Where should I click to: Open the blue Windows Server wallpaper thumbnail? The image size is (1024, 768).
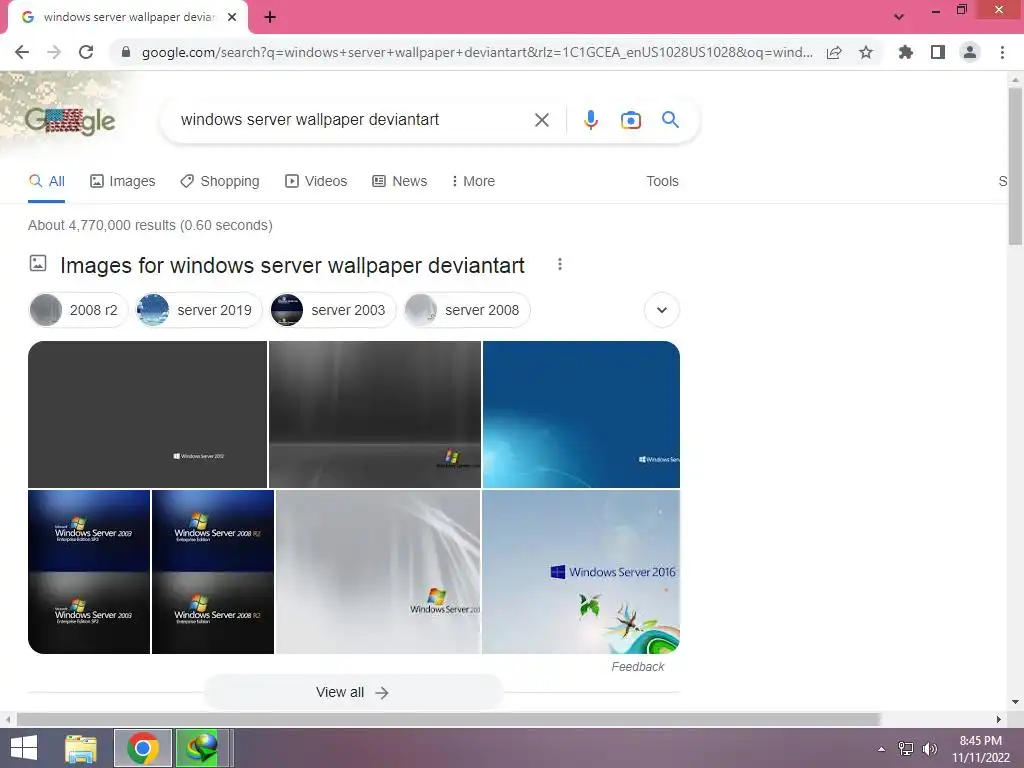pyautogui.click(x=581, y=414)
